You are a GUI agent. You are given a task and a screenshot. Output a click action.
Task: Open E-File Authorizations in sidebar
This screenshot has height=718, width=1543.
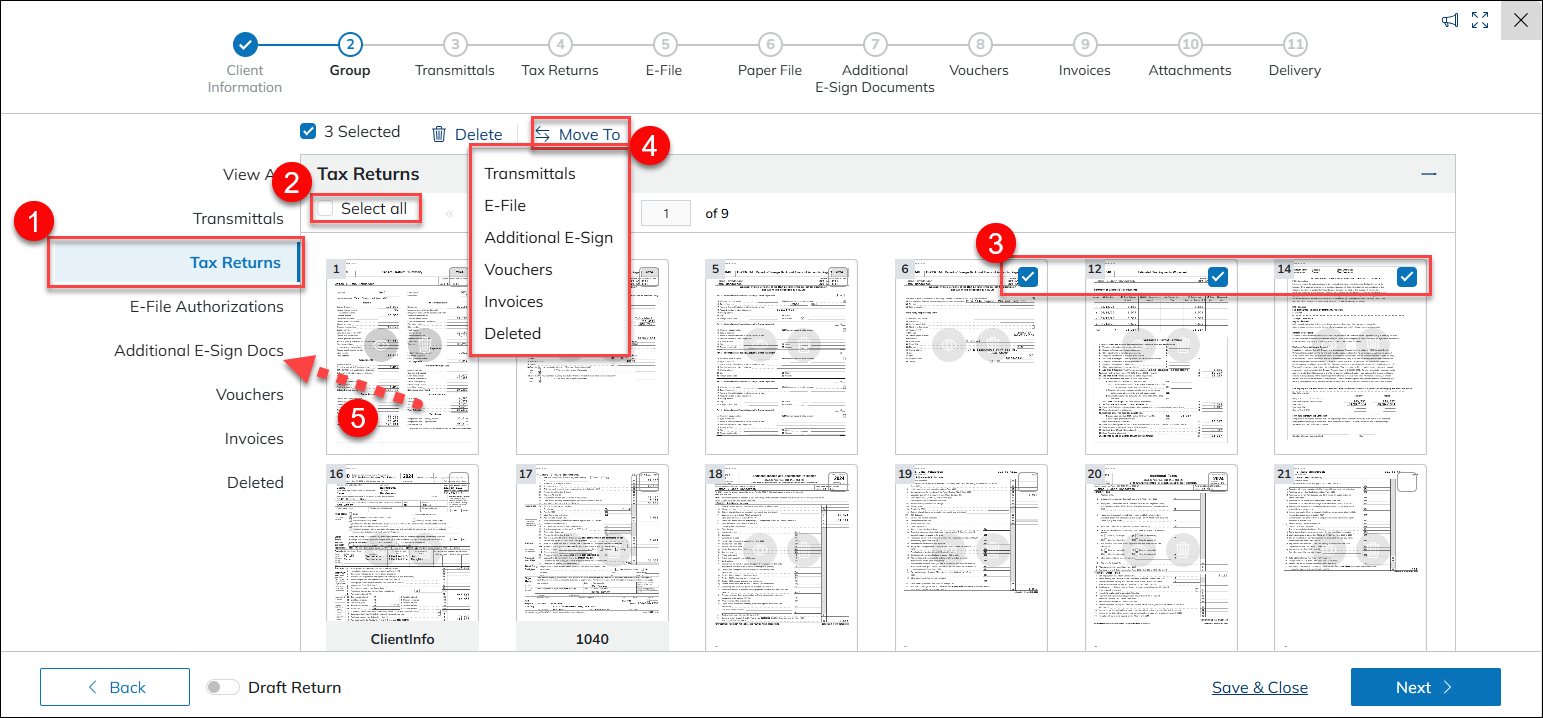point(206,307)
